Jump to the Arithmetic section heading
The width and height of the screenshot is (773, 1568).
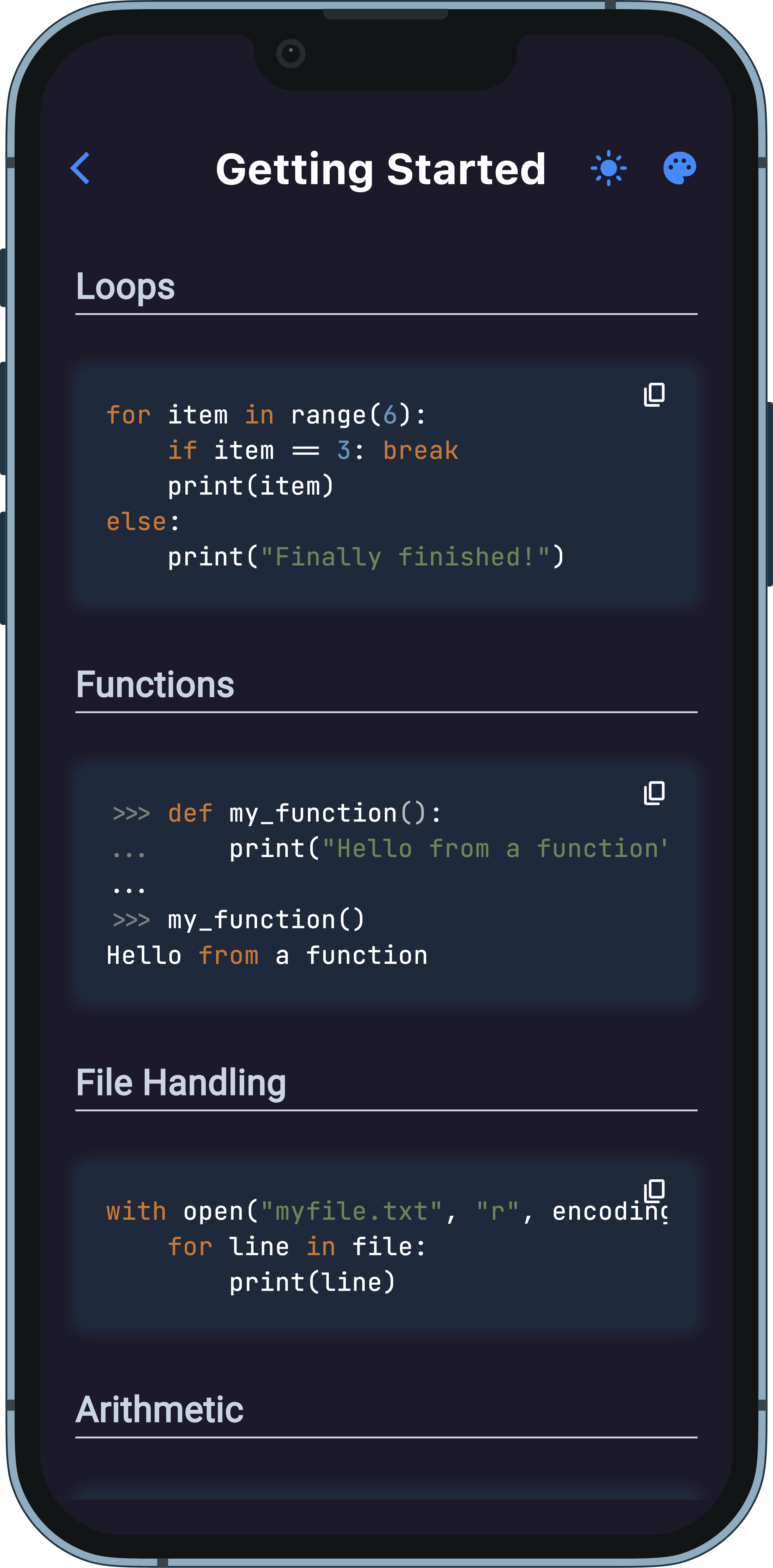pos(159,1410)
